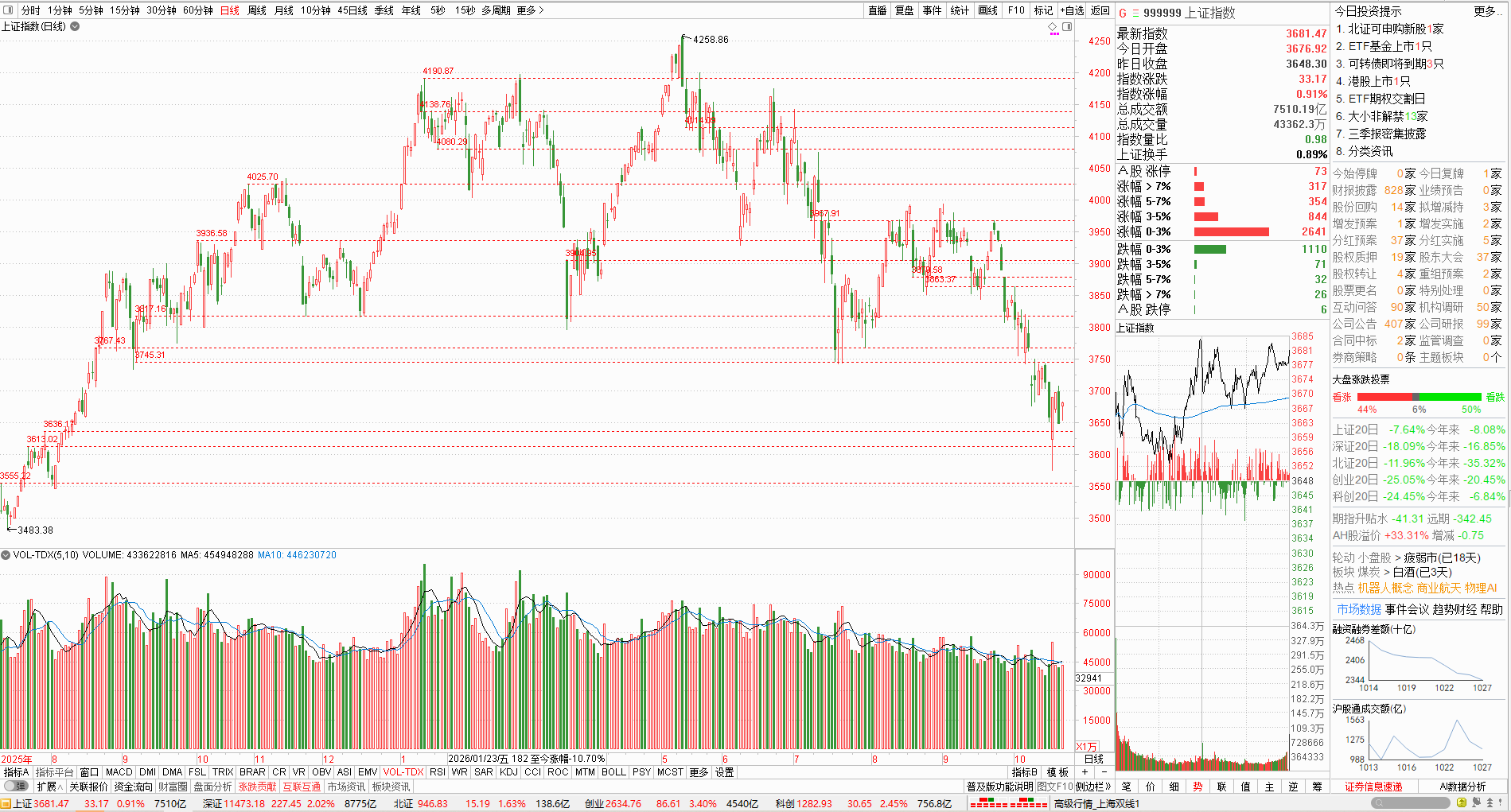Select the MACD indicator

(119, 772)
